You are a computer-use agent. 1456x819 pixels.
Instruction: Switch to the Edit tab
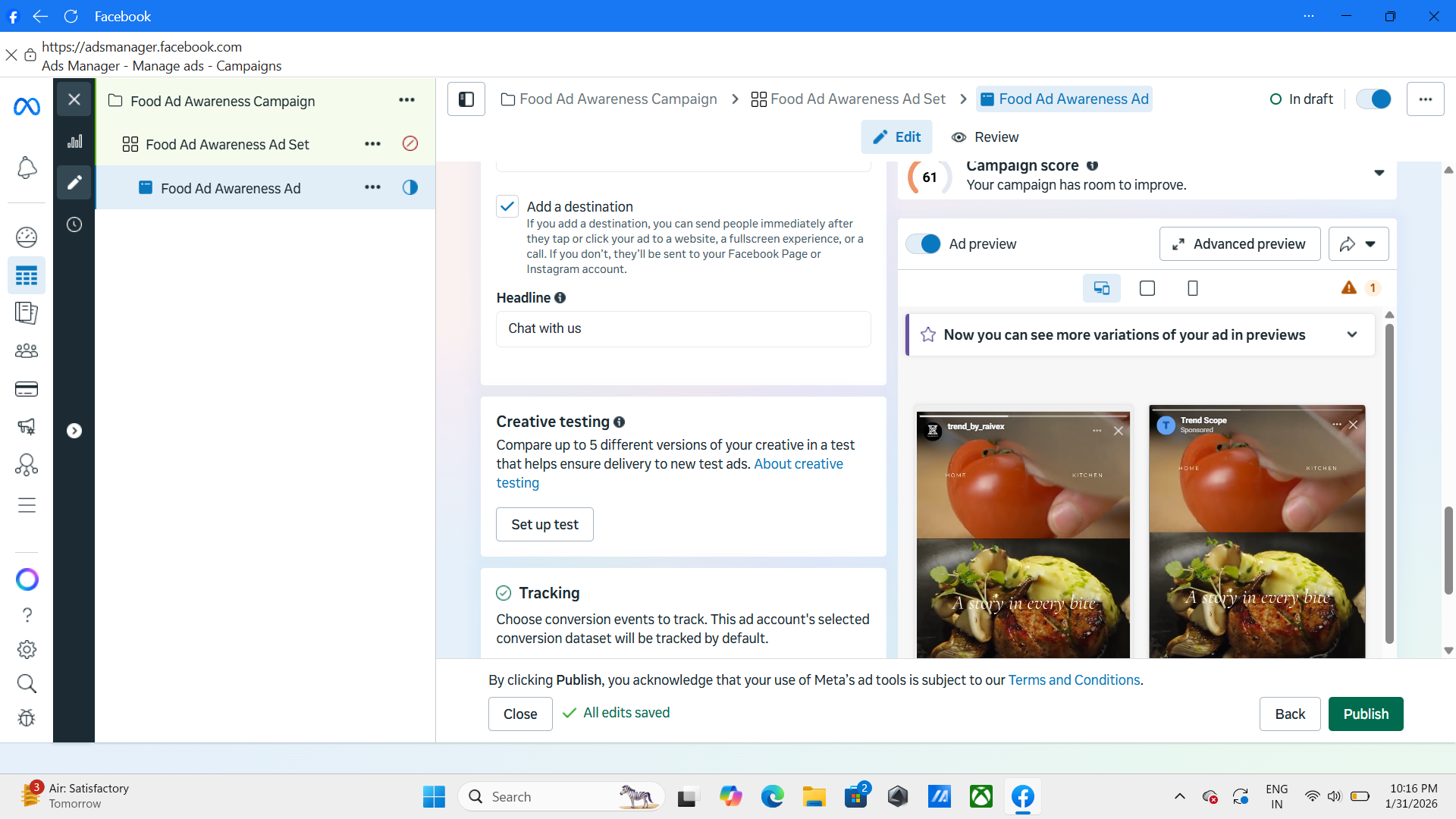pyautogui.click(x=896, y=137)
